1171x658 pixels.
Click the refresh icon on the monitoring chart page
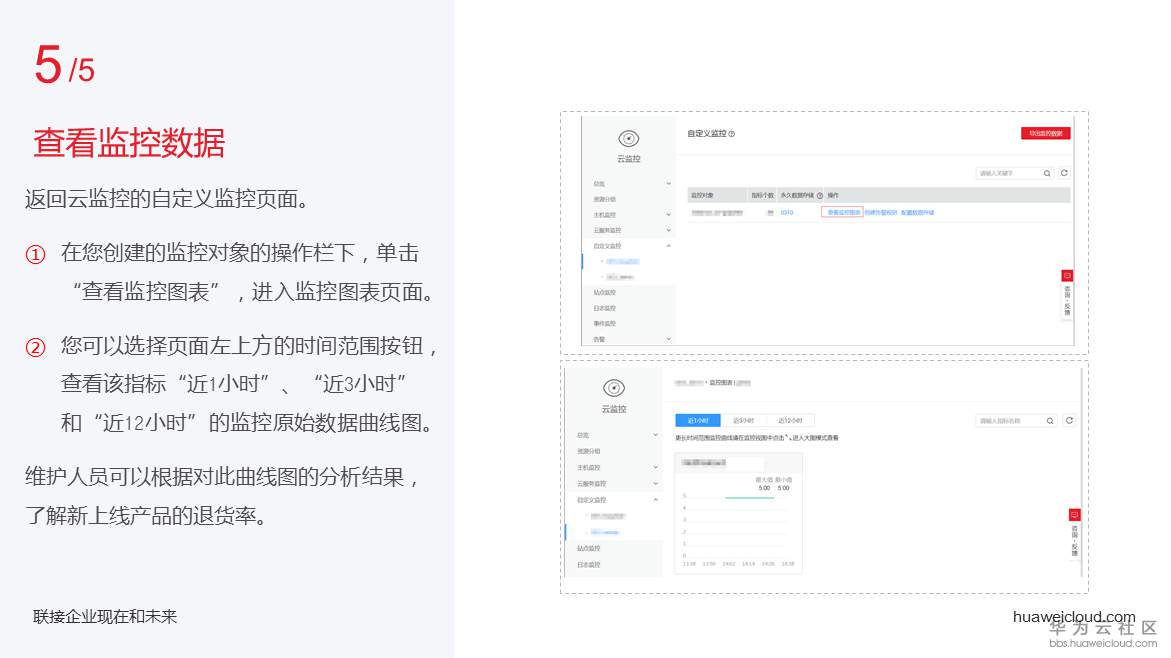(1070, 420)
